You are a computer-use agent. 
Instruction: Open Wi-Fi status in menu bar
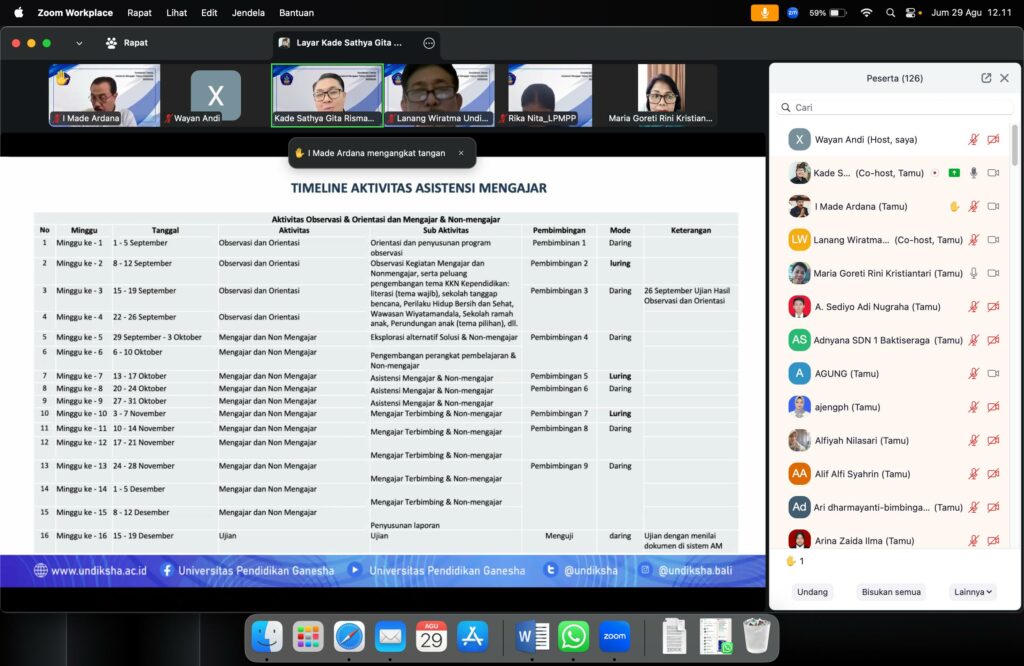click(867, 12)
